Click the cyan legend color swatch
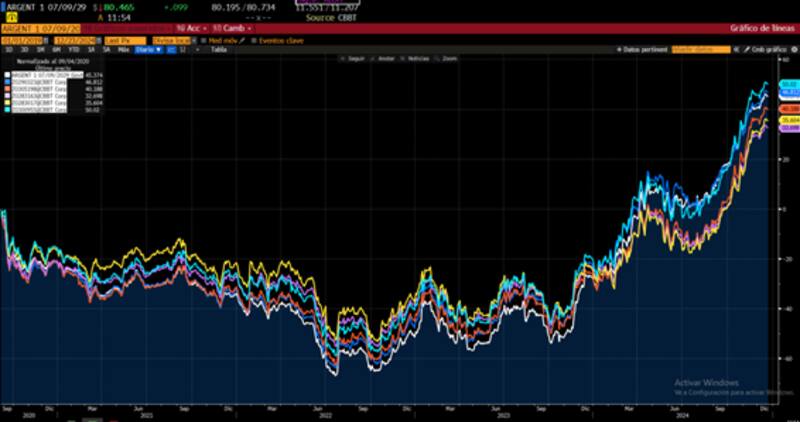Image resolution: width=800 pixels, height=422 pixels. click(5, 110)
